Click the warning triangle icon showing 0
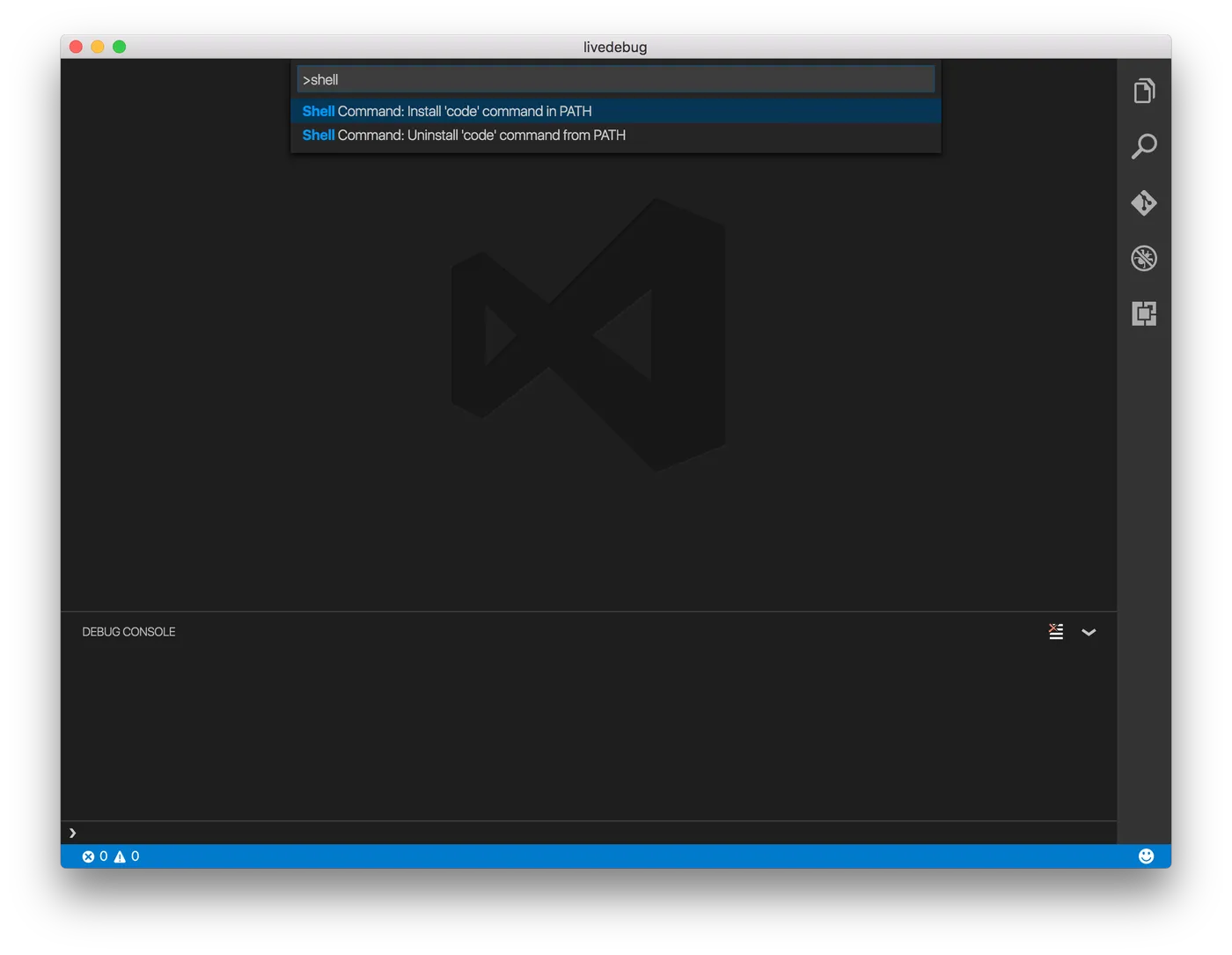1232x955 pixels. pyautogui.click(x=120, y=856)
